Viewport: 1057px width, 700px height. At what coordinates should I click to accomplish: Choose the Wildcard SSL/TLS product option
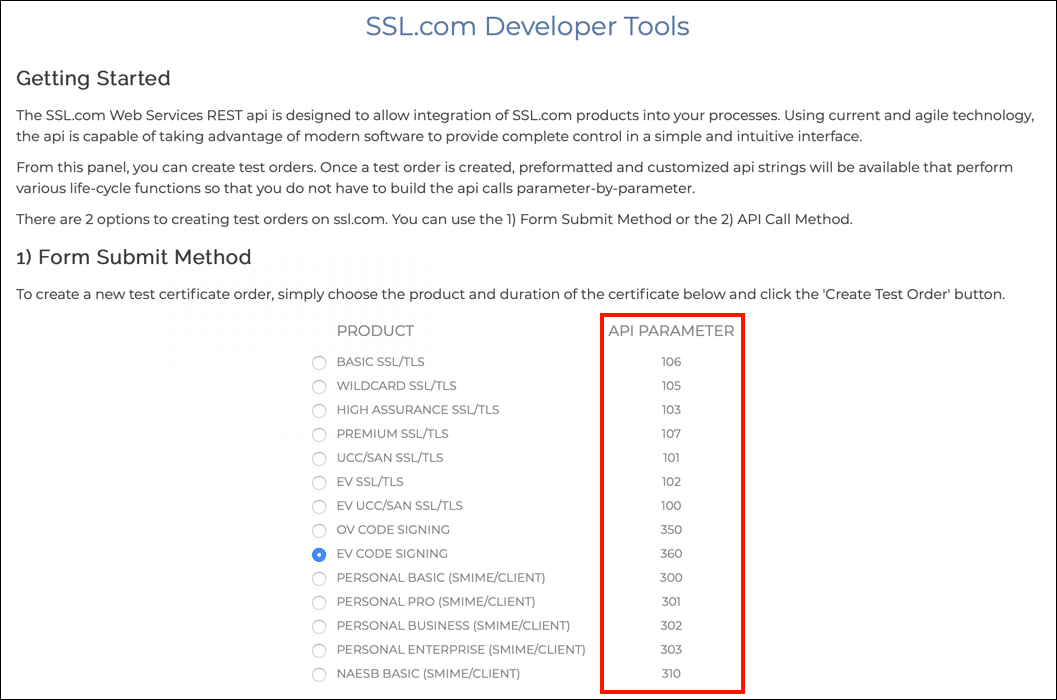[x=319, y=387]
